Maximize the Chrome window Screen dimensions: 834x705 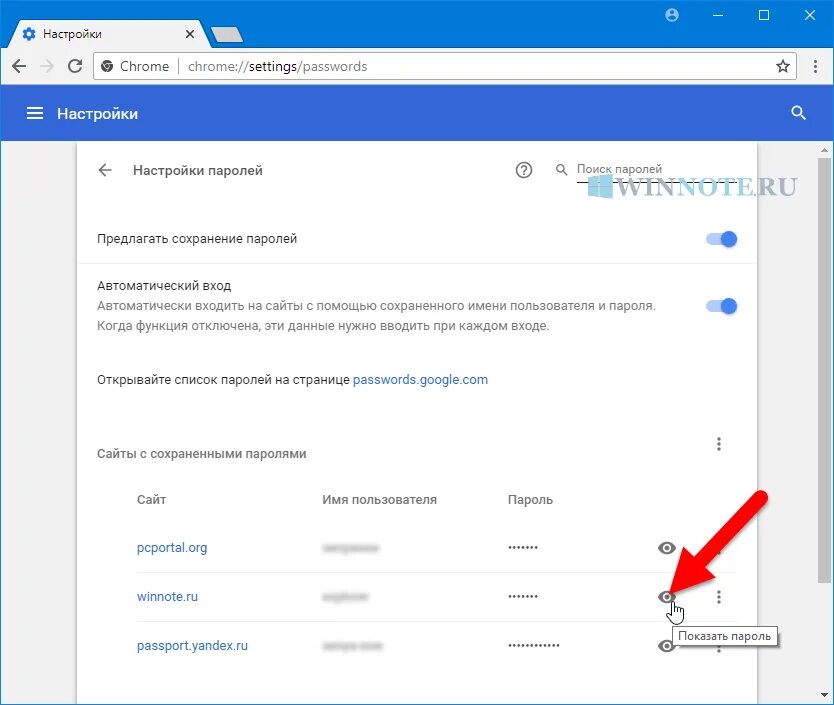point(764,15)
